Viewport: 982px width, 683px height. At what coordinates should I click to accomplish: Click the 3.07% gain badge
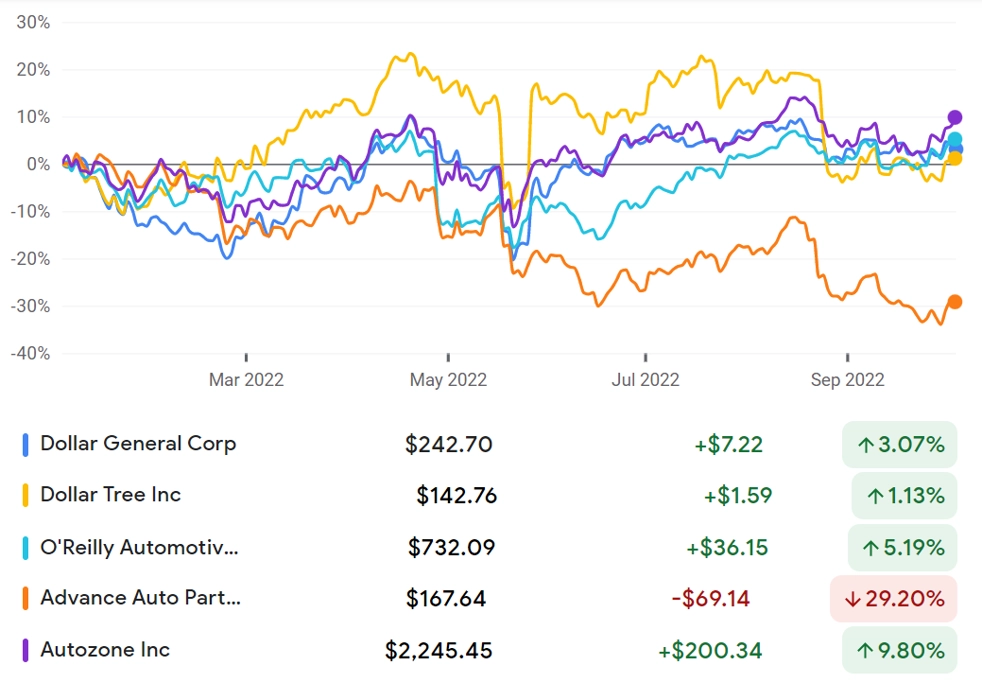tap(899, 444)
